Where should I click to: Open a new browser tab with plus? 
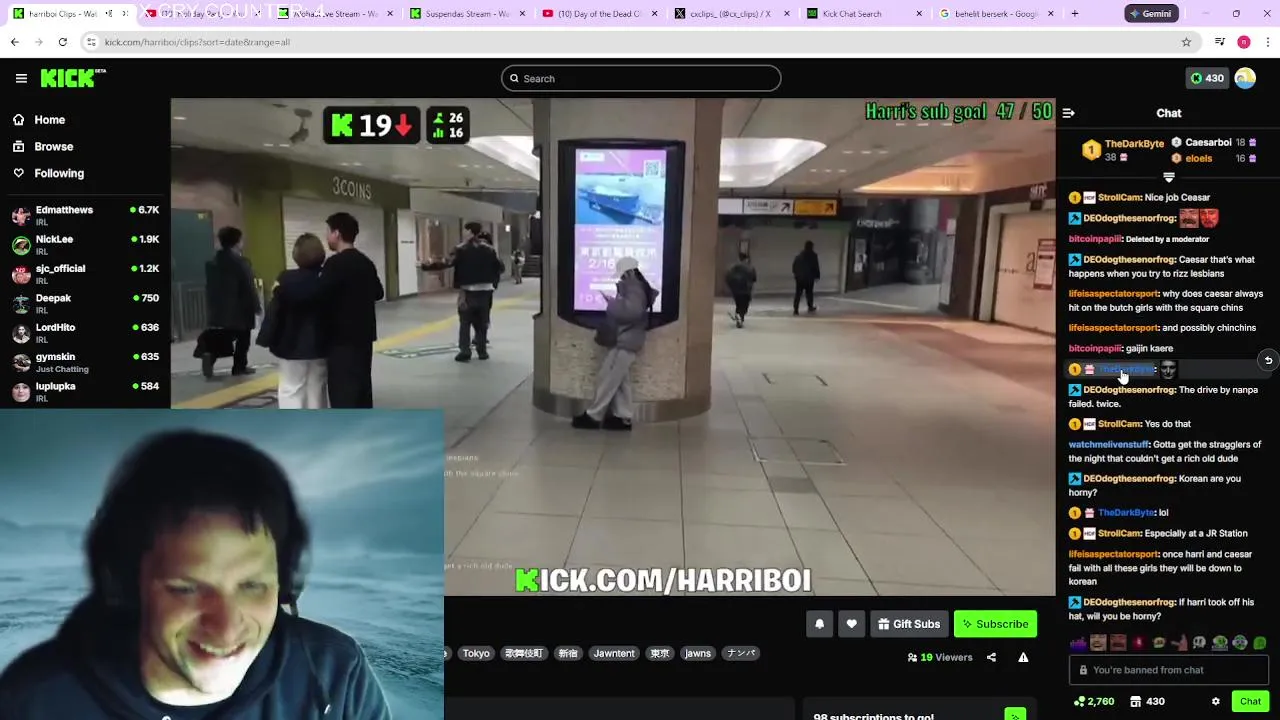click(1075, 14)
